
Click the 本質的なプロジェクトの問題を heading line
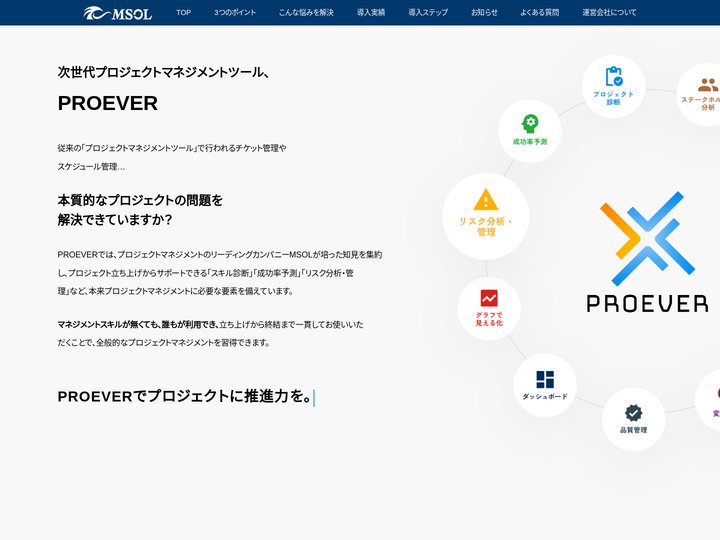[x=140, y=200]
